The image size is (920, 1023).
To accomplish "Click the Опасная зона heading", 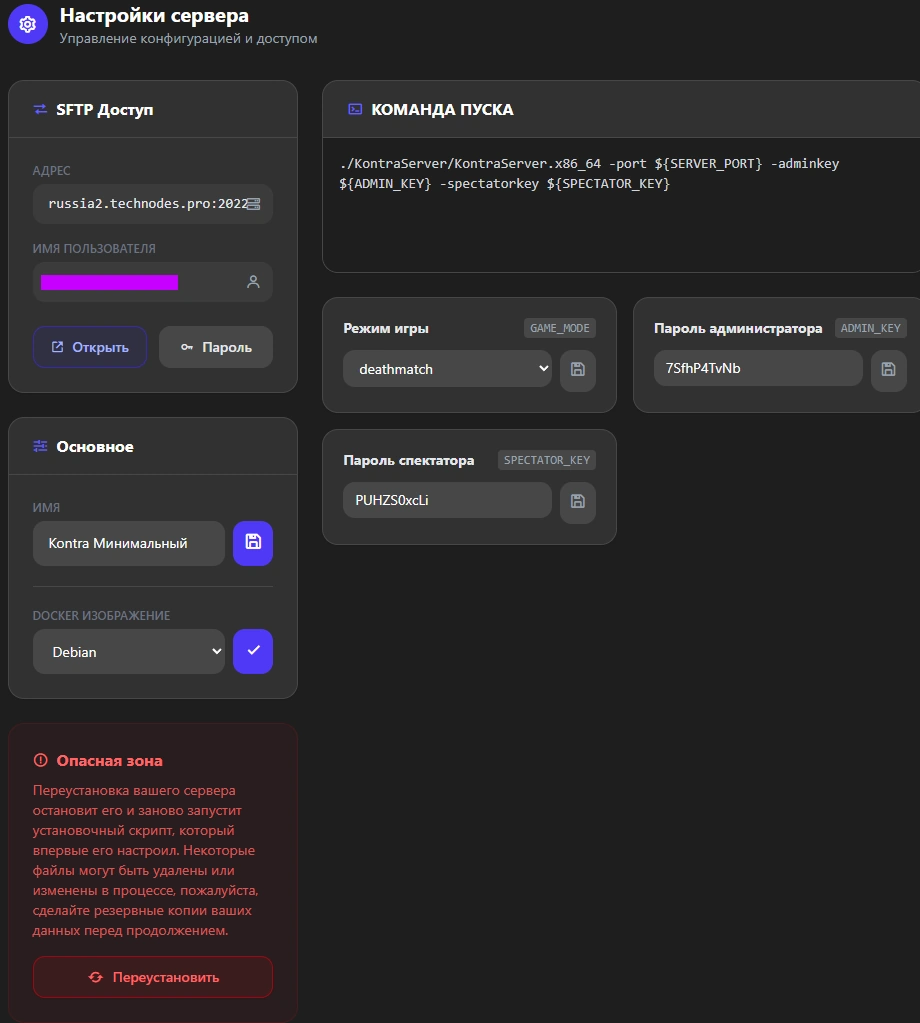I will pyautogui.click(x=110, y=761).
